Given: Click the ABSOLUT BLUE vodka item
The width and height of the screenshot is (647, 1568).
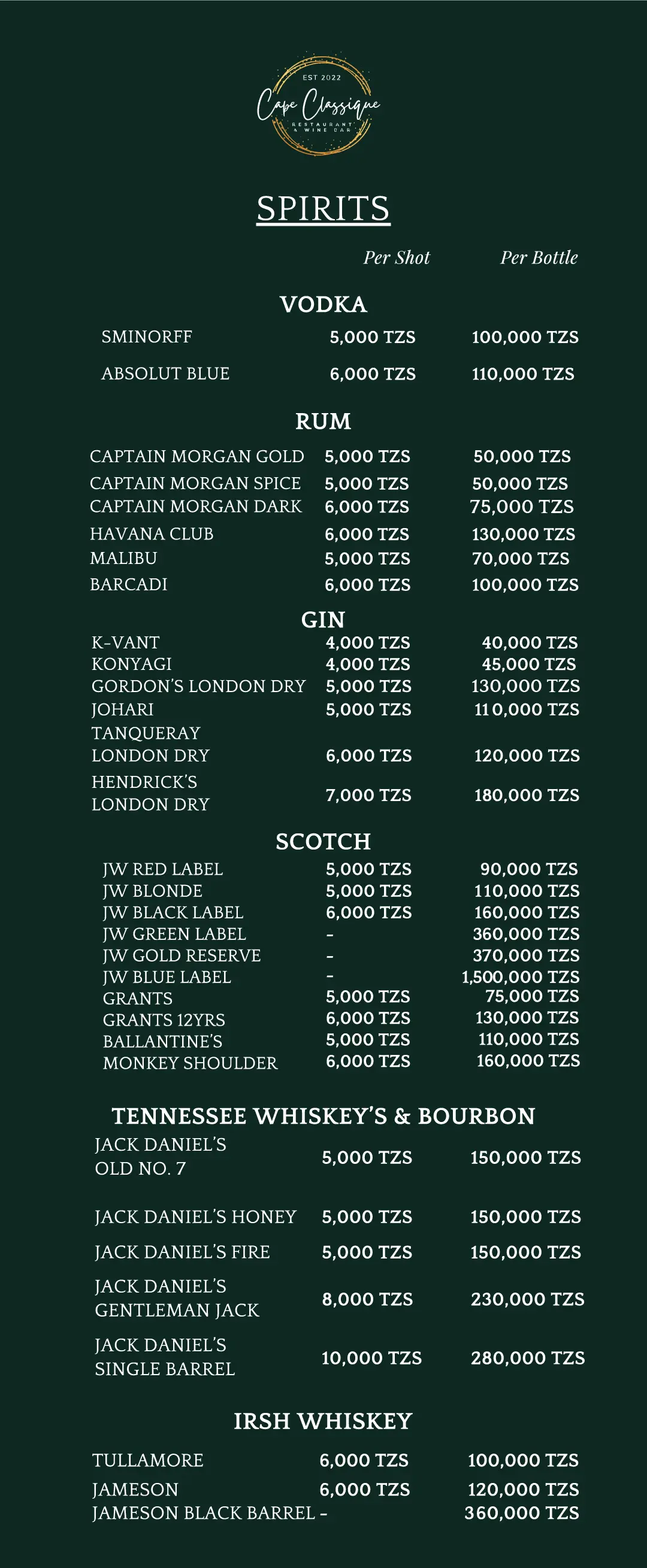Looking at the screenshot, I should [x=165, y=373].
